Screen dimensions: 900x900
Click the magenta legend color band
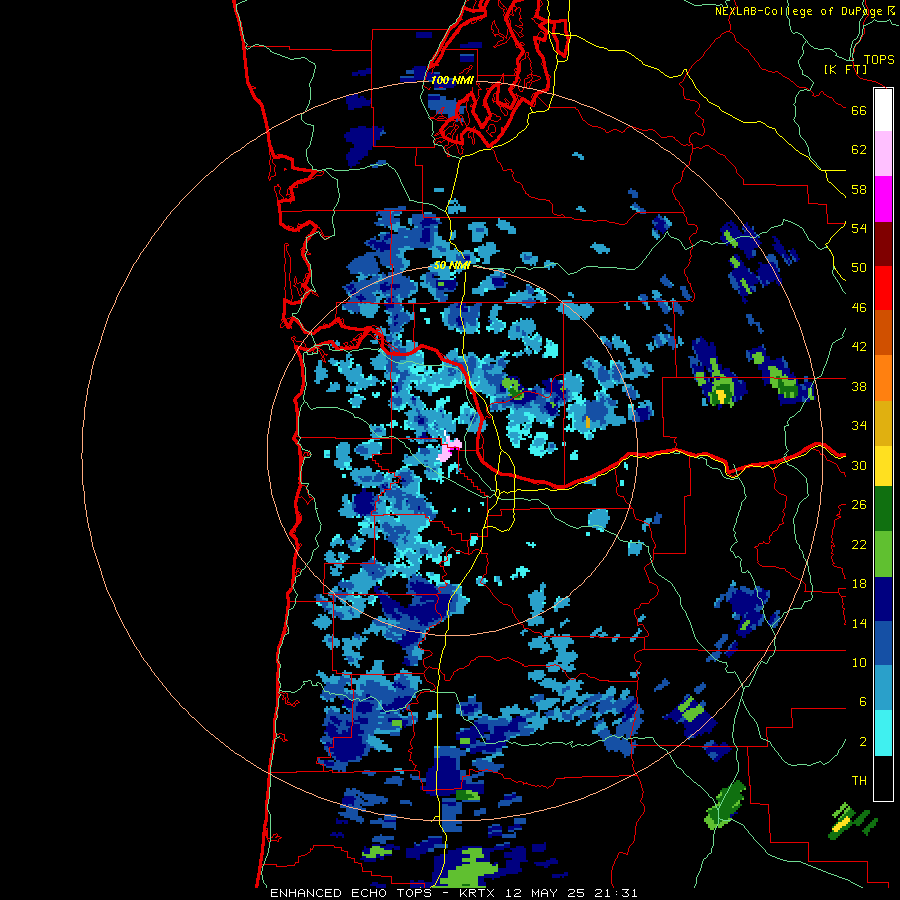tap(883, 199)
